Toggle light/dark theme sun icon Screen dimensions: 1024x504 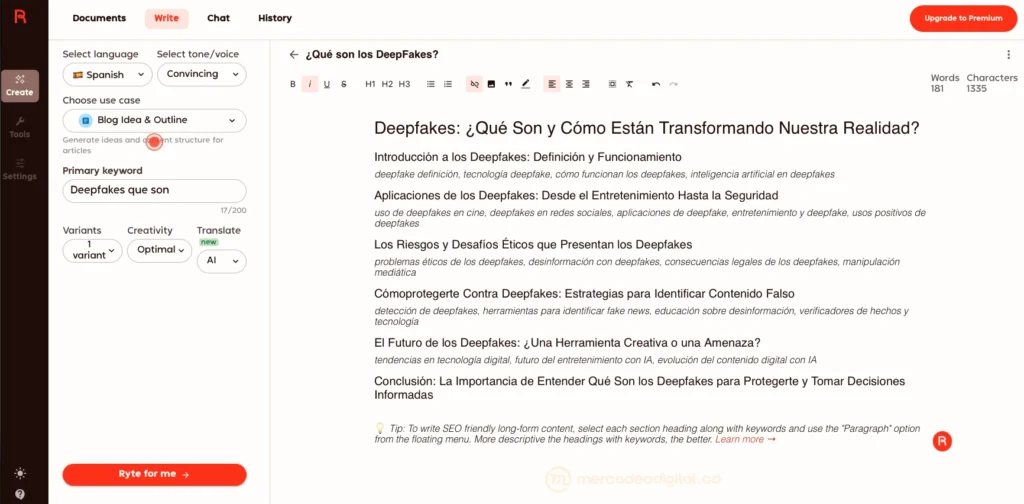coord(20,473)
